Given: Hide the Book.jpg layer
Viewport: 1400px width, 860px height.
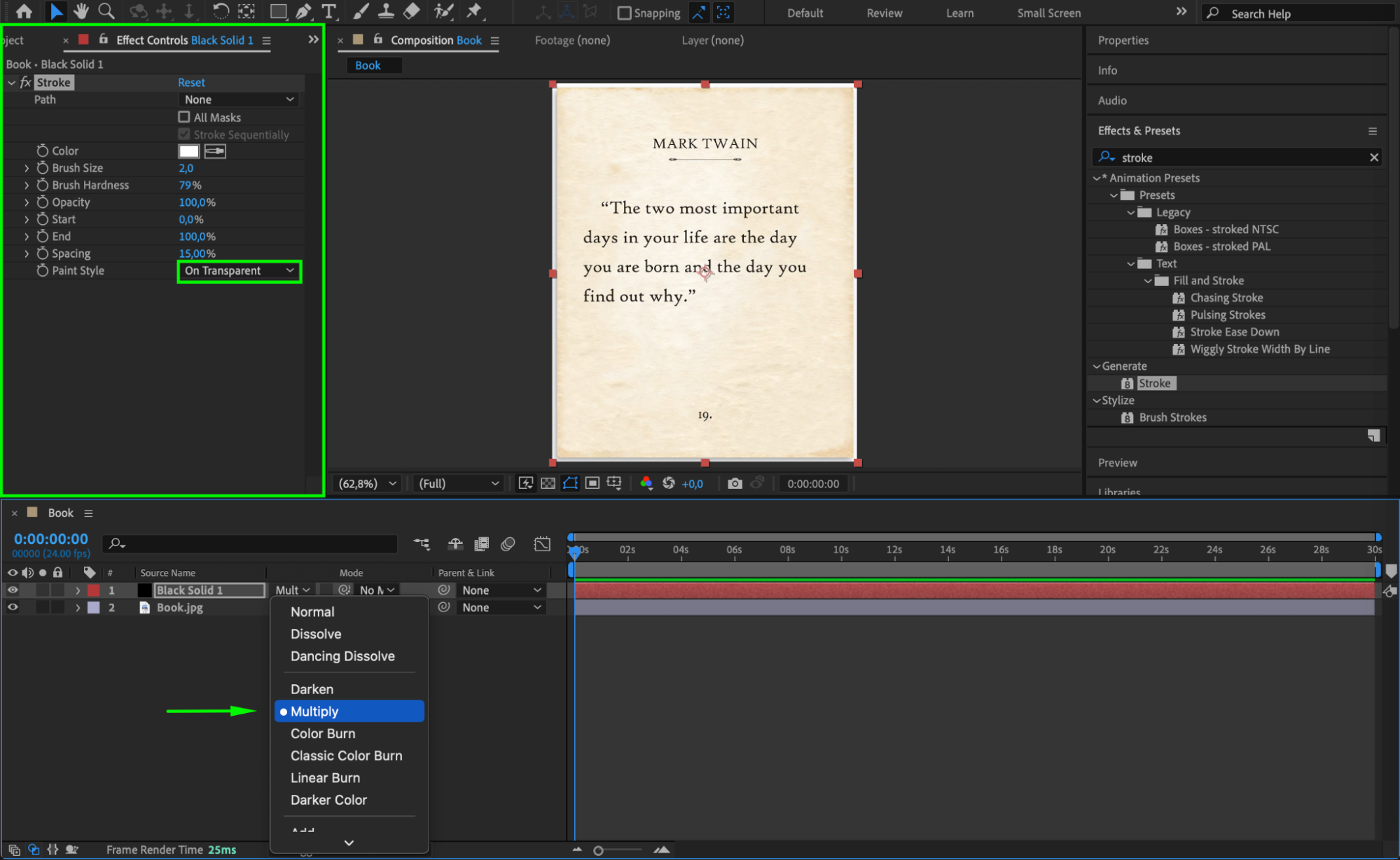Looking at the screenshot, I should point(13,607).
